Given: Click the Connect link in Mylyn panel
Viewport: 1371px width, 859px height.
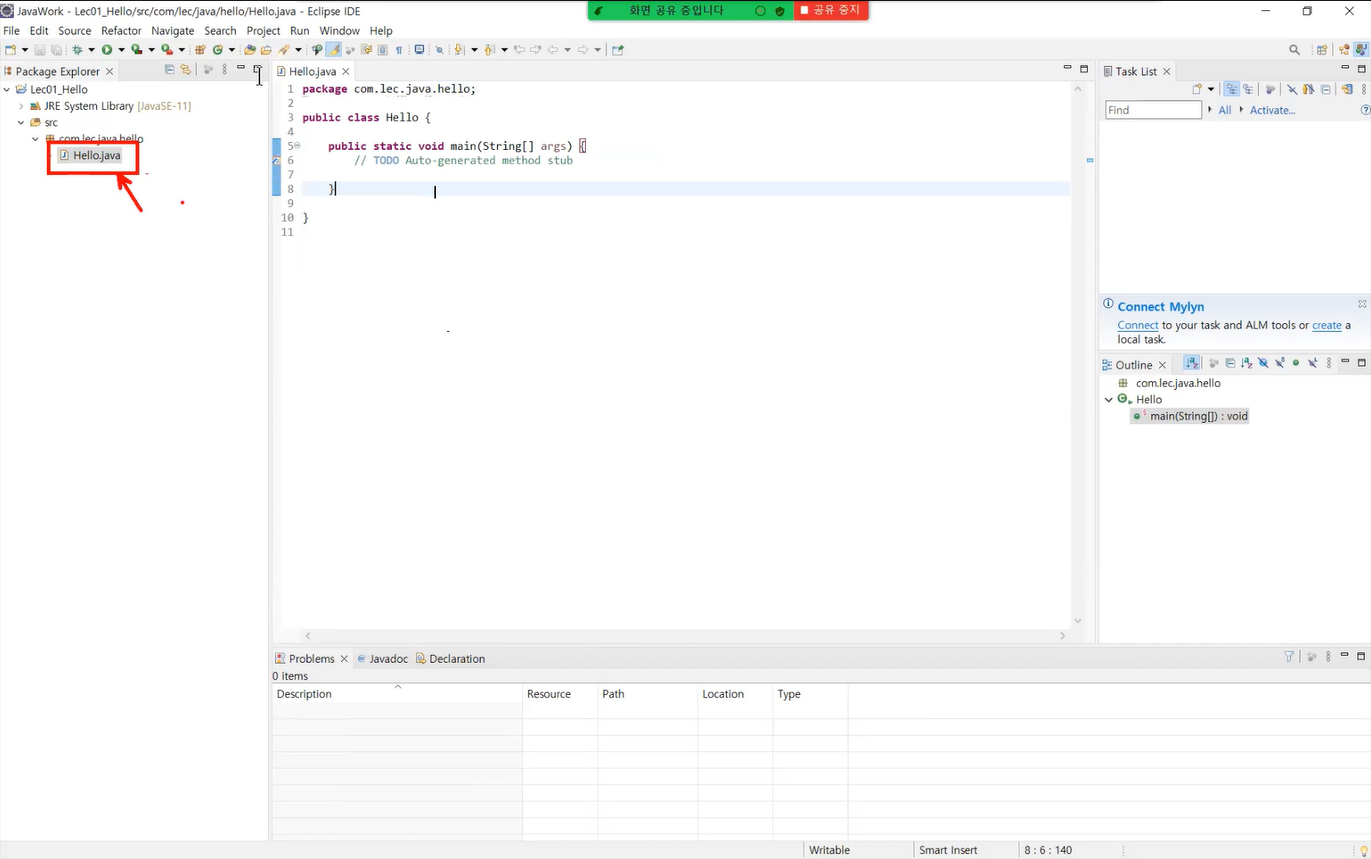Looking at the screenshot, I should click(x=1137, y=325).
